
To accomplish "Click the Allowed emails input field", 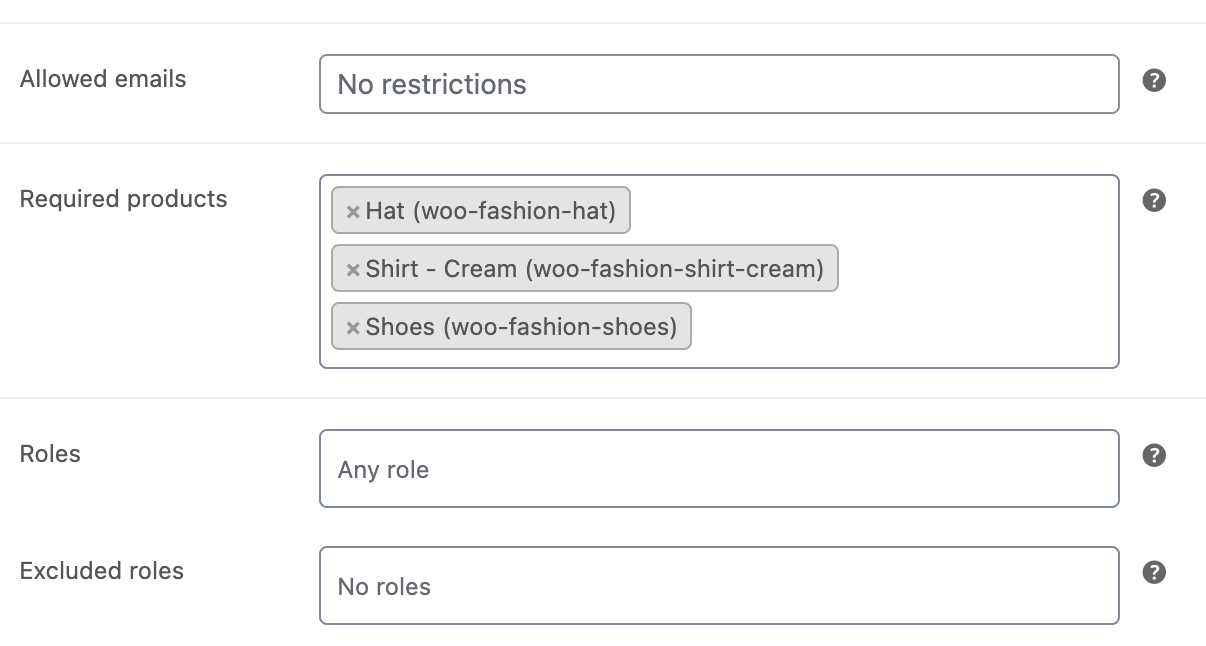I will pos(719,84).
